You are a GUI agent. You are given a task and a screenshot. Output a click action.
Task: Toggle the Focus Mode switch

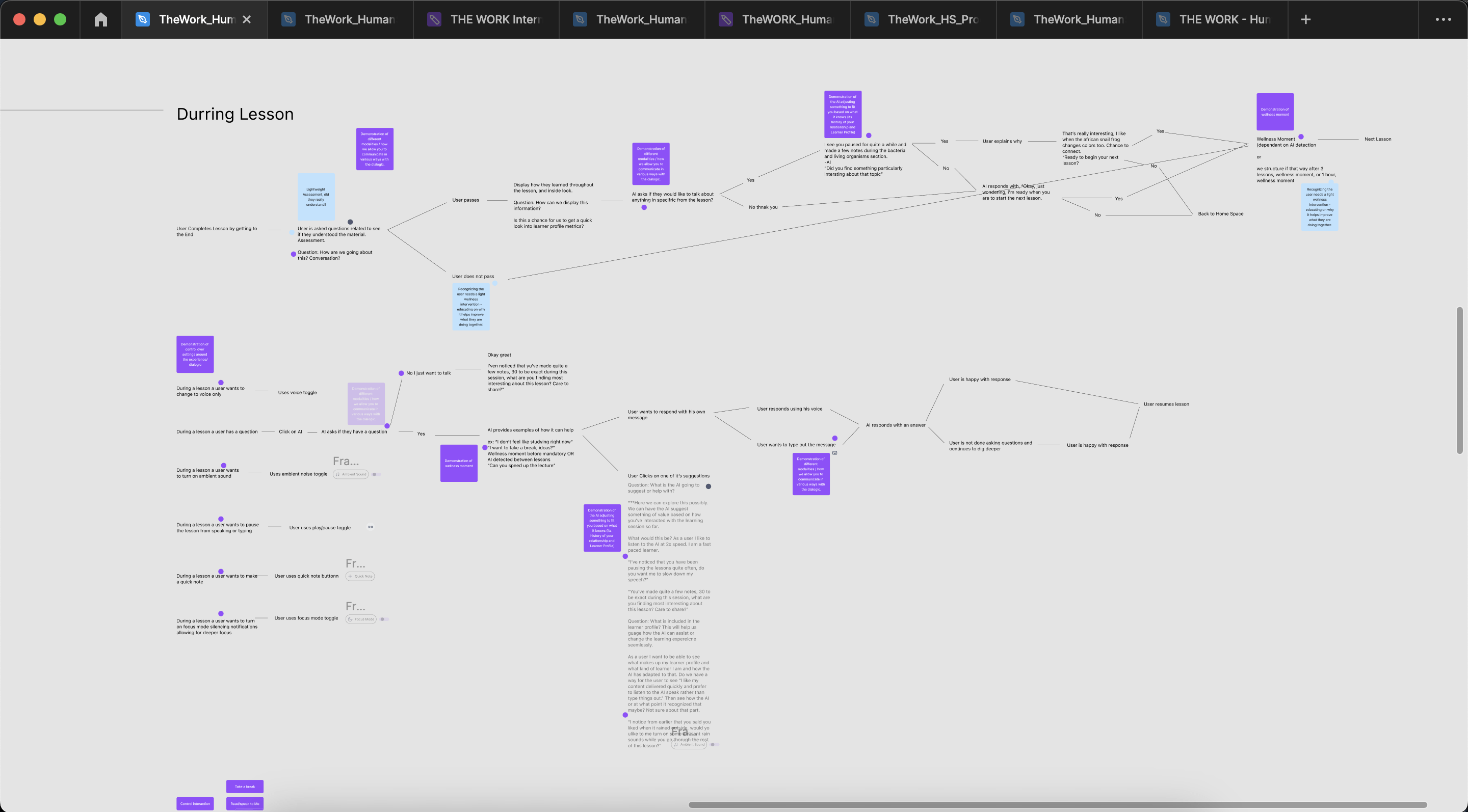(x=384, y=619)
